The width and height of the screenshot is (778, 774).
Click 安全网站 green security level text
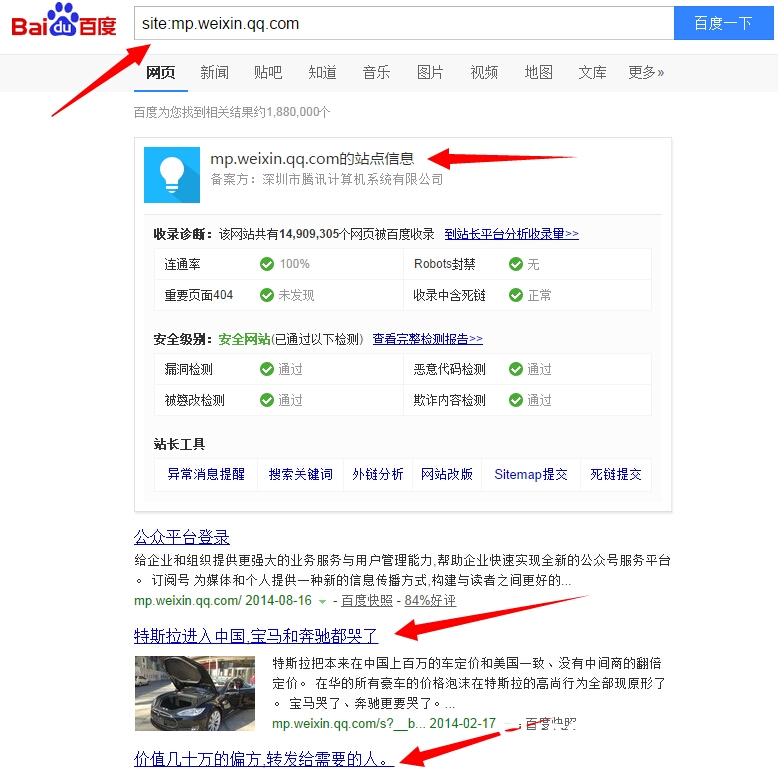244,339
